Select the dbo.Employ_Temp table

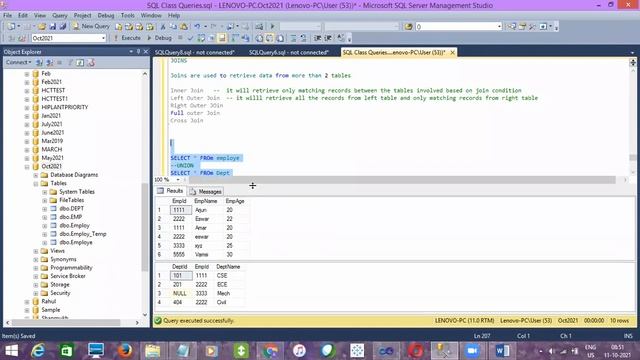click(x=82, y=234)
